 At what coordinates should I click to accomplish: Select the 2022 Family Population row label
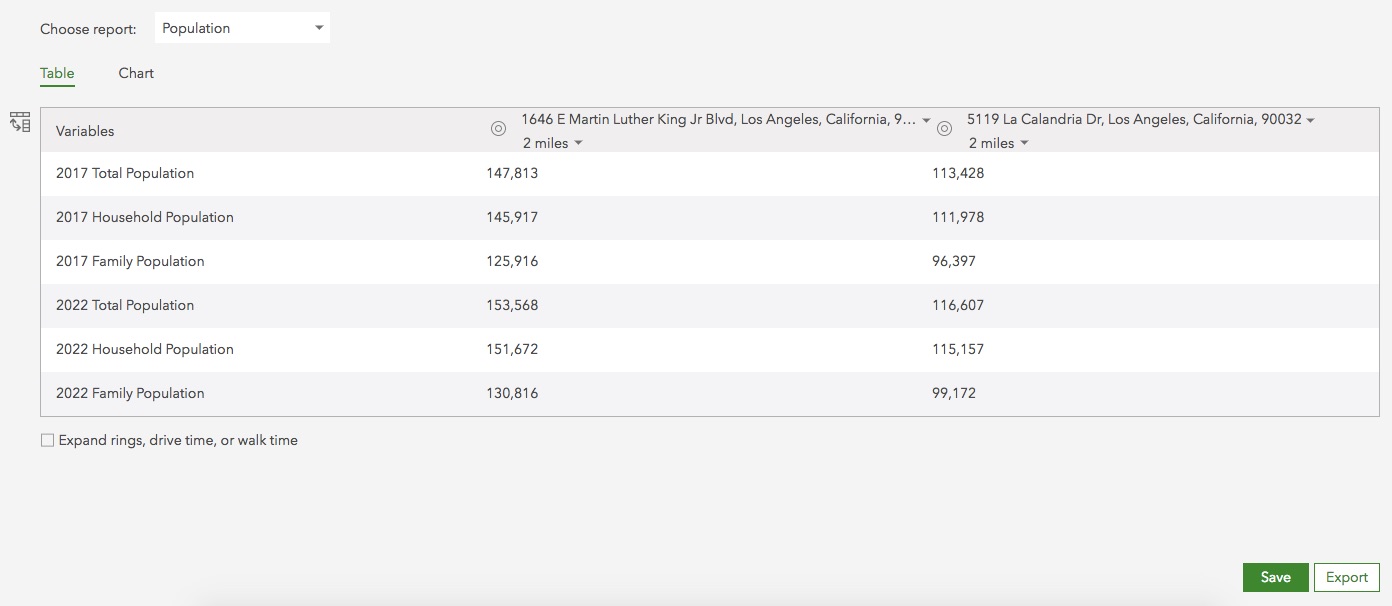coord(130,393)
